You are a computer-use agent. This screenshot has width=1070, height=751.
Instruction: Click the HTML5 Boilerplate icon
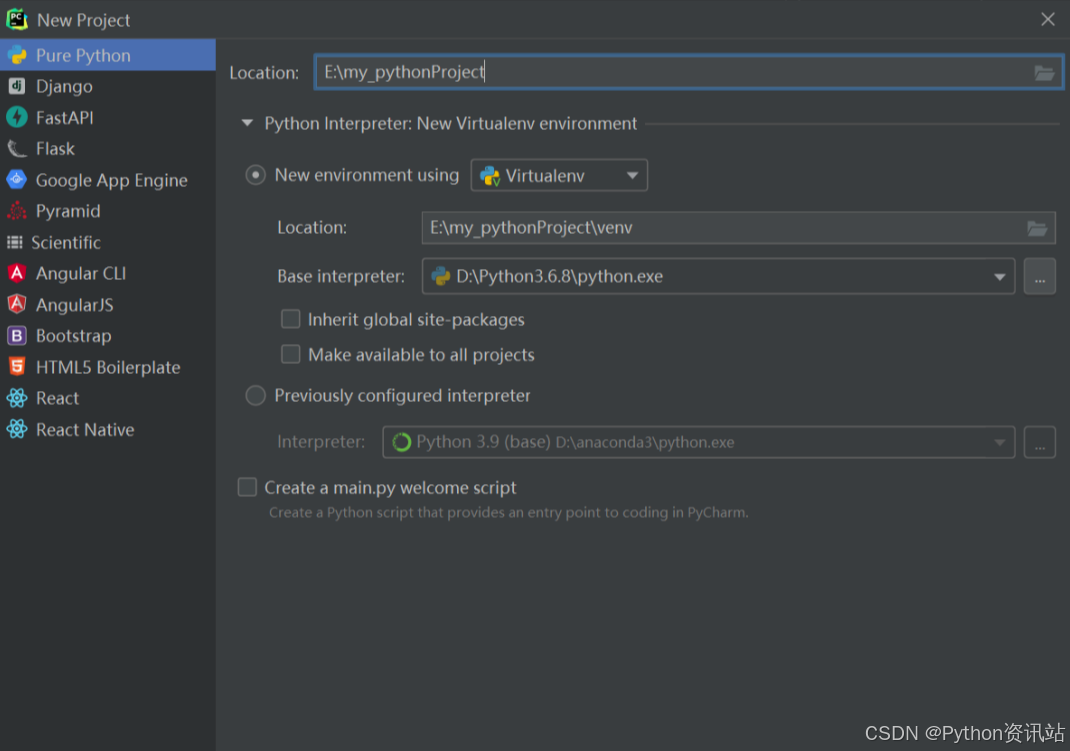[x=17, y=367]
